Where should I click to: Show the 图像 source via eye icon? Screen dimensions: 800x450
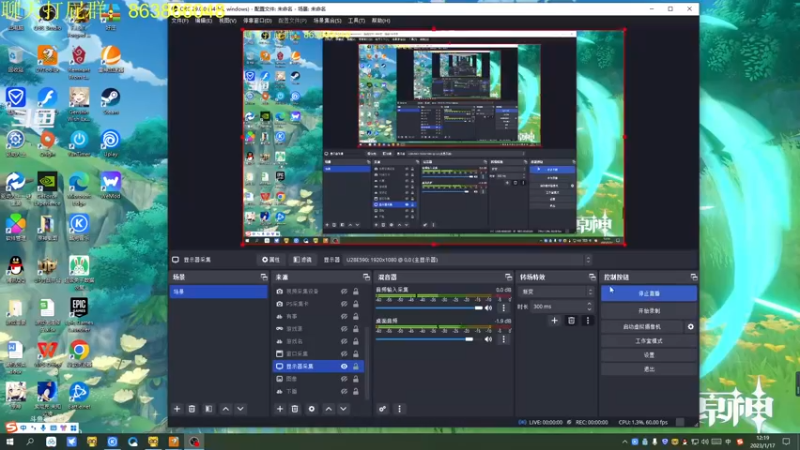point(344,379)
